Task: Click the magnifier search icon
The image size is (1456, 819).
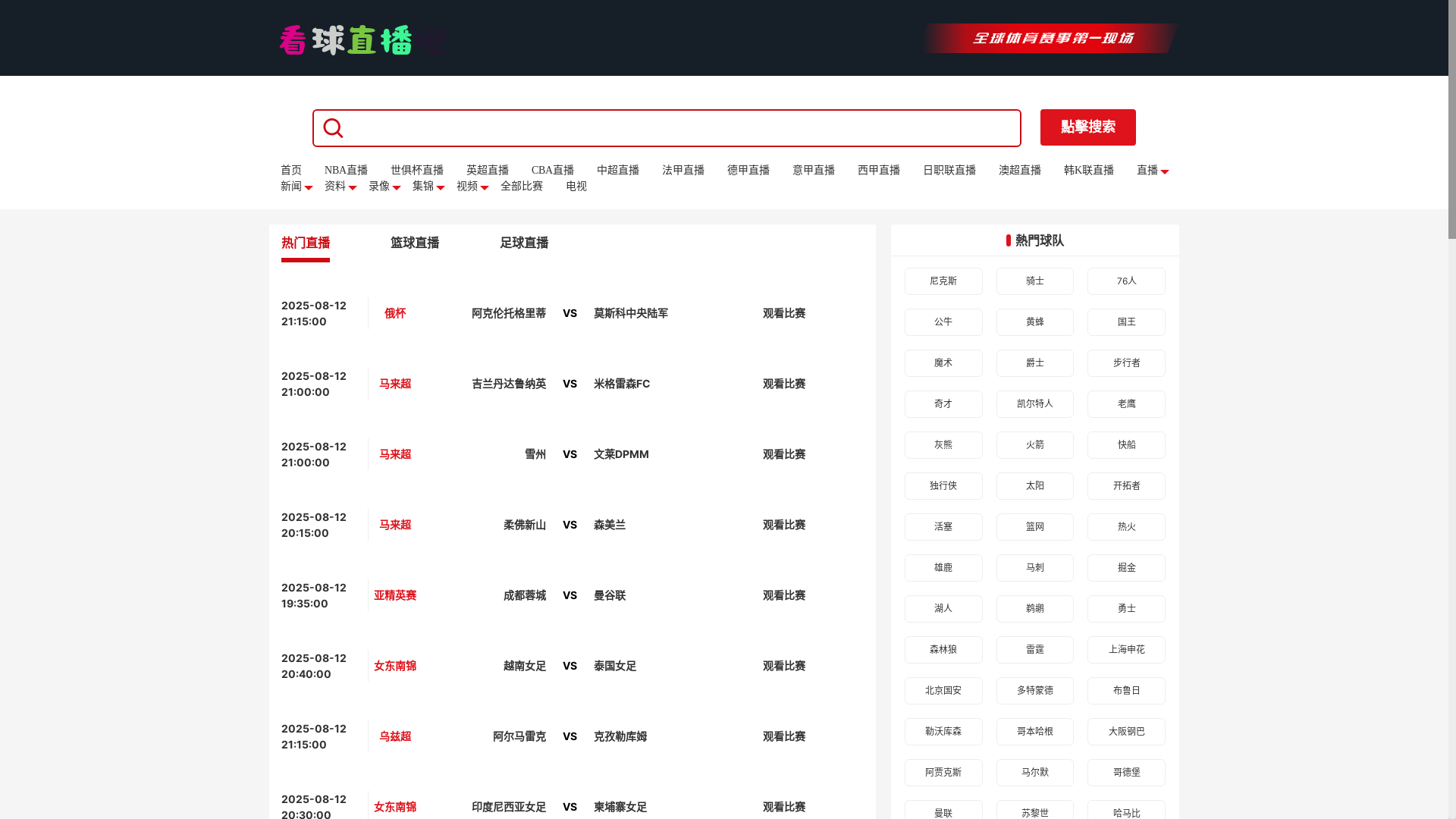Action: [x=333, y=128]
